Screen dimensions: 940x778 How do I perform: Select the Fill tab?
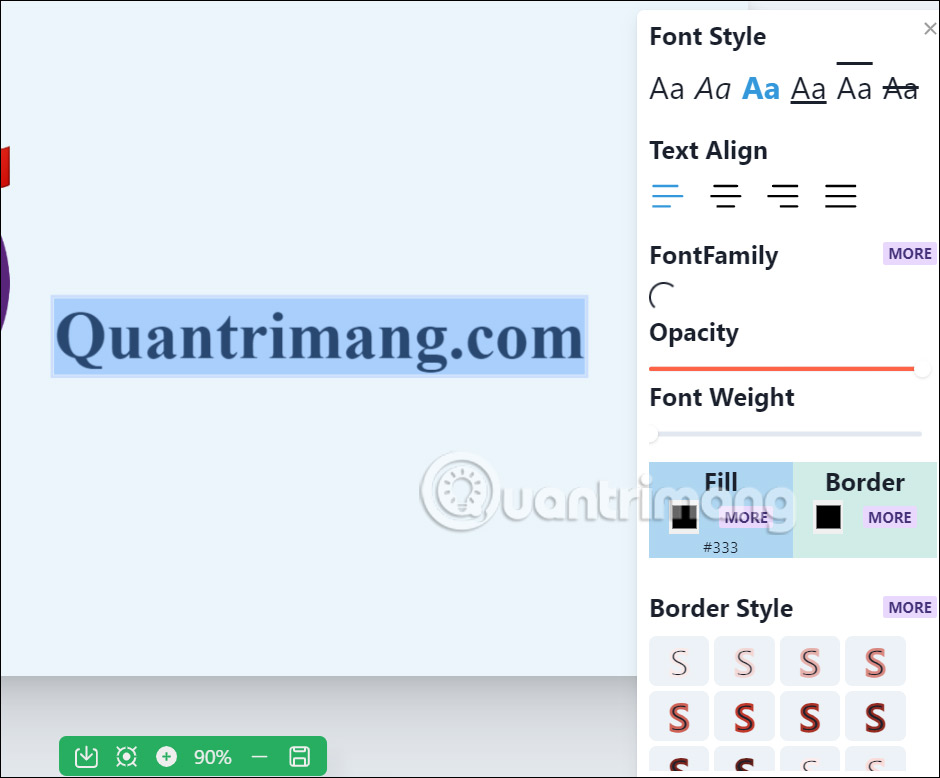pyautogui.click(x=721, y=482)
